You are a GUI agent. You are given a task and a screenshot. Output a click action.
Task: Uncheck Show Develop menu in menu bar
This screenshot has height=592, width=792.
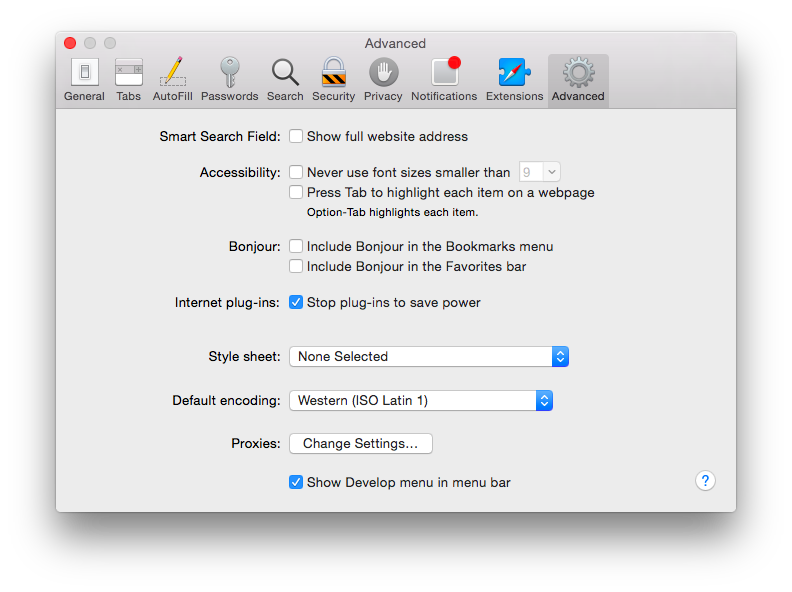(296, 482)
